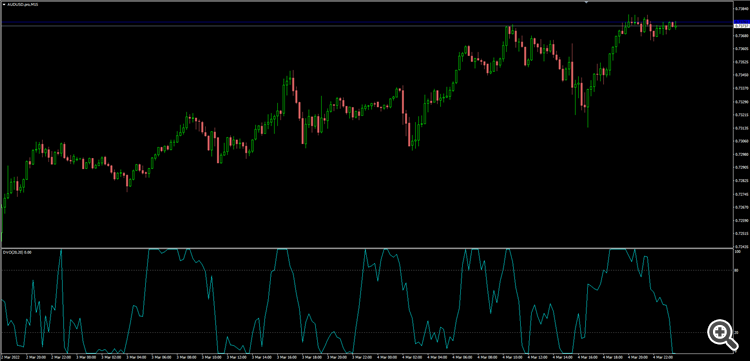Click the 0.73840 price axis label
This screenshot has width=750, height=361.
[742, 9]
